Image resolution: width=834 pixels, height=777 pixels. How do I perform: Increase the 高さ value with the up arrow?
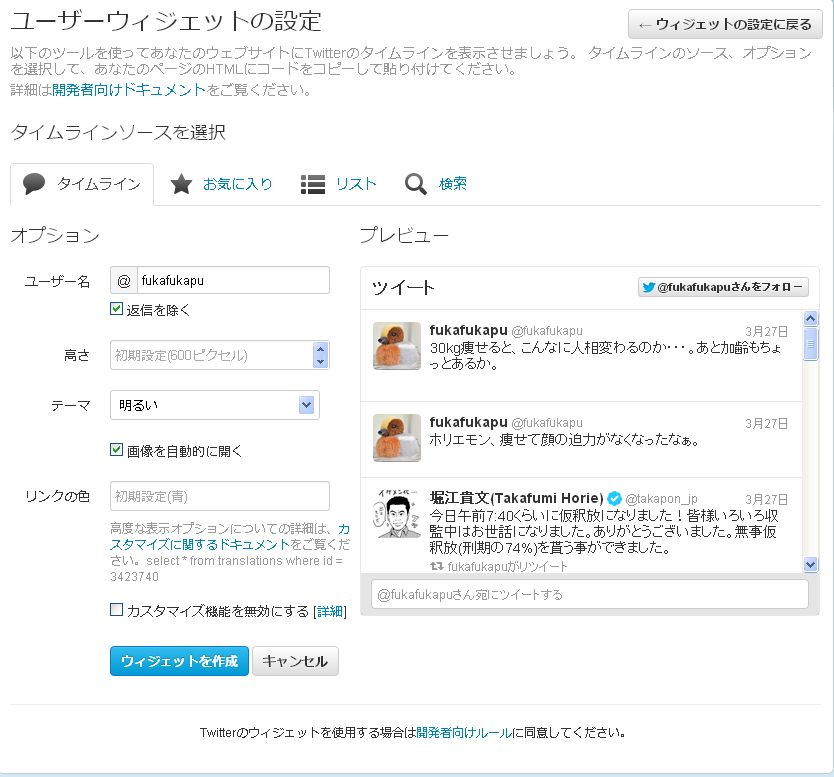320,349
